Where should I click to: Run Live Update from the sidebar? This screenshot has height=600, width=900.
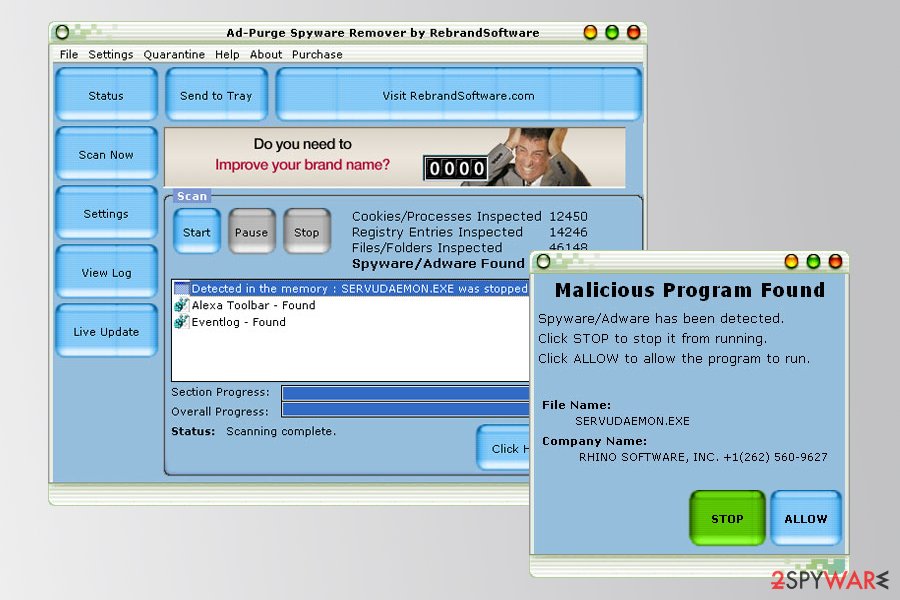click(x=106, y=331)
